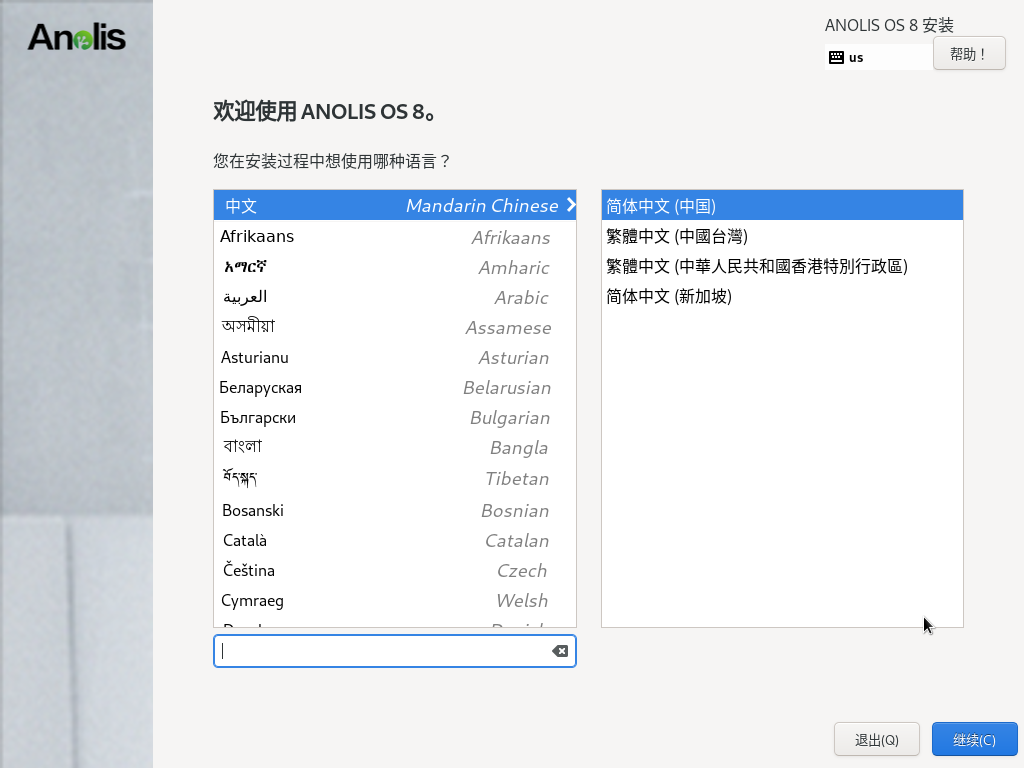Screen dimensions: 1024x768
Task: Pick 简体中文 (新加坡) locale
Action: (x=782, y=296)
